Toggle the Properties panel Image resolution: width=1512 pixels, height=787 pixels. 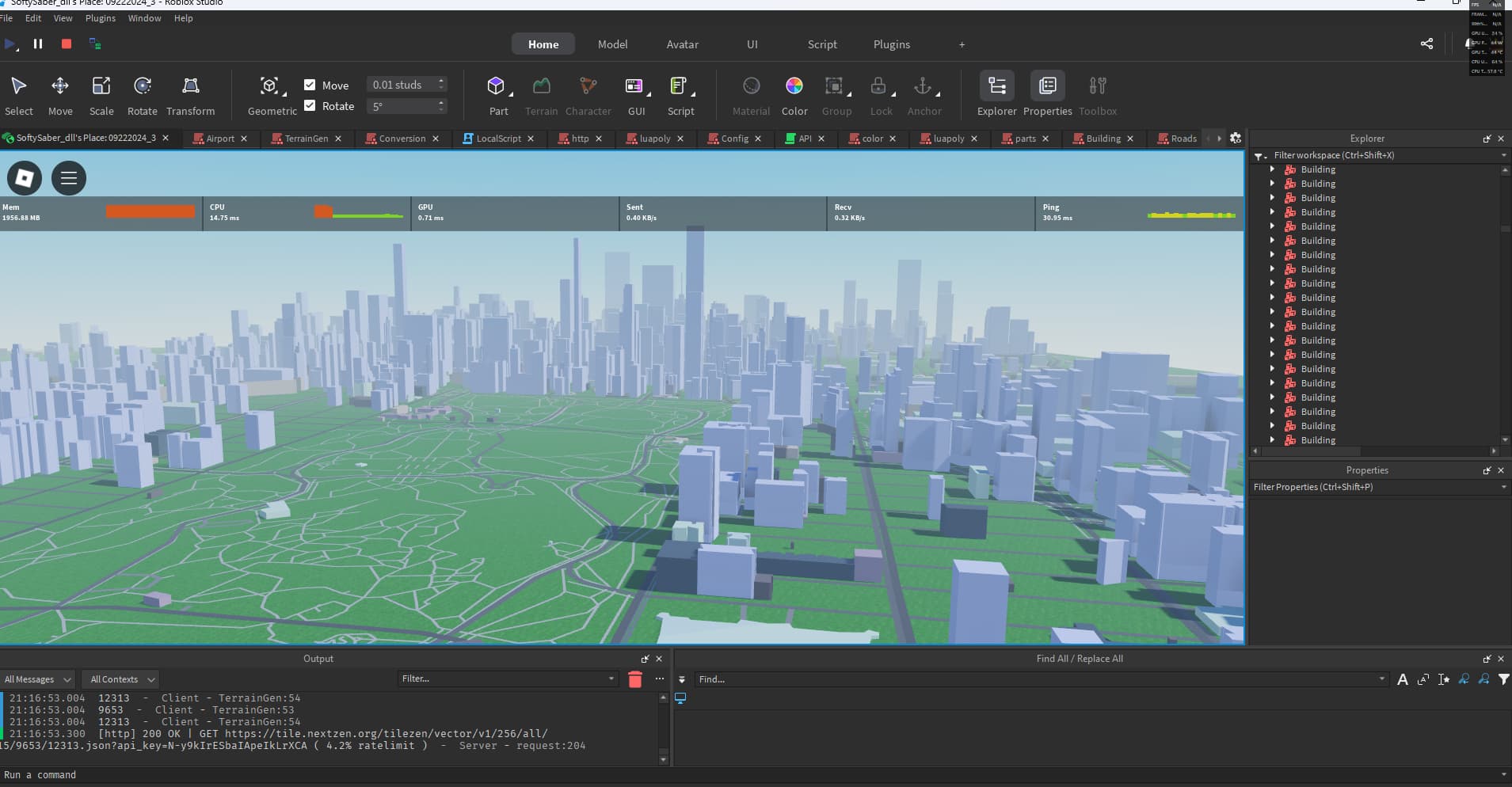coord(1047,86)
